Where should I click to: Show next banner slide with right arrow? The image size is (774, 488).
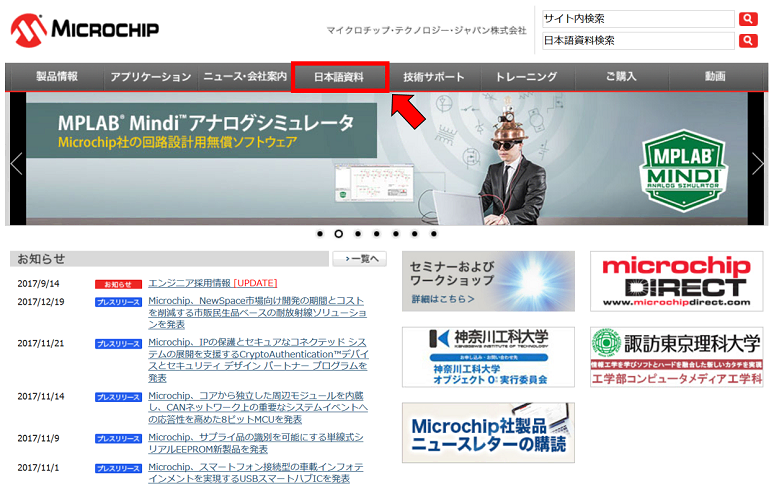[758, 164]
